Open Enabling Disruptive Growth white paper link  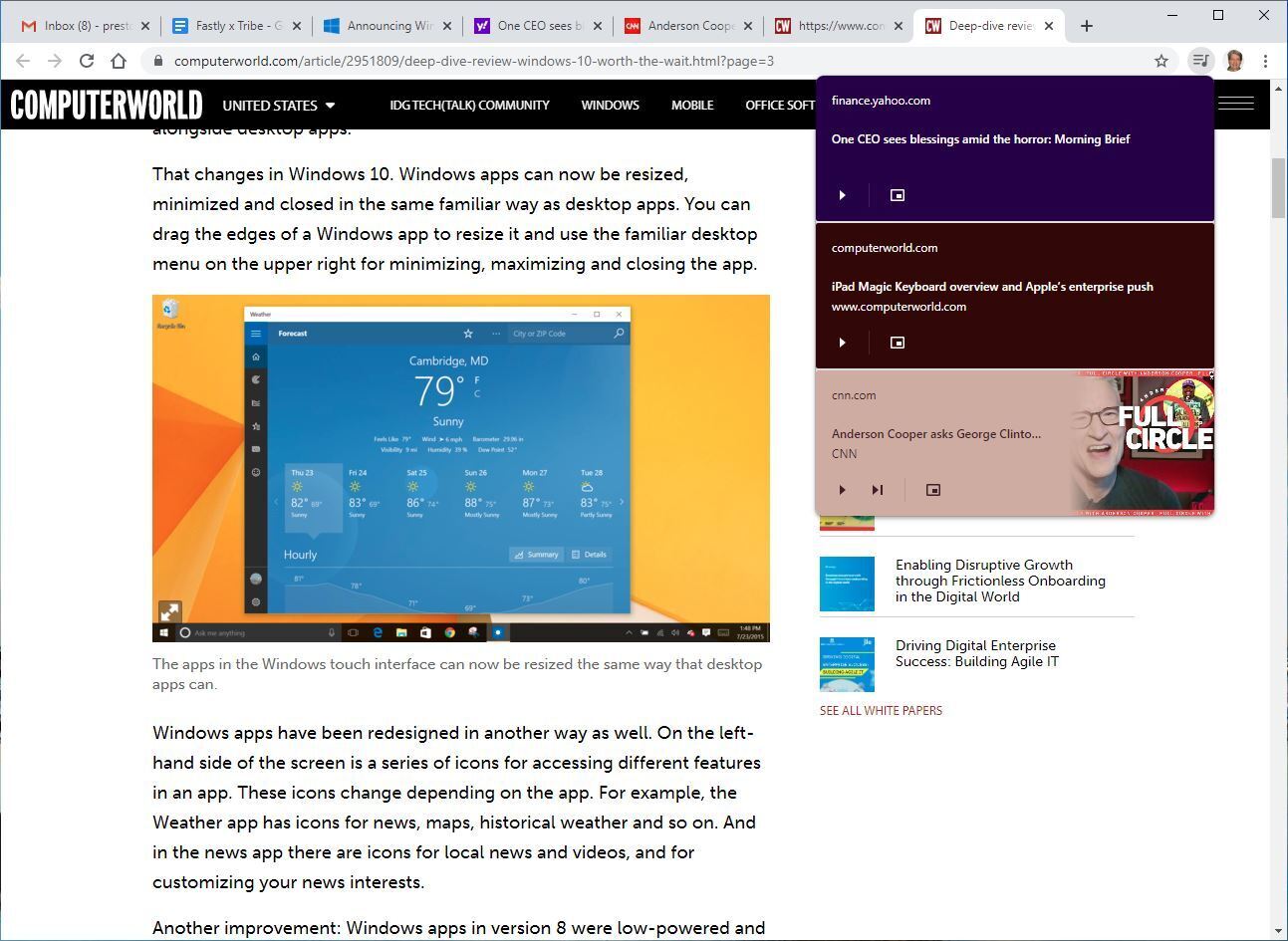tap(1000, 581)
